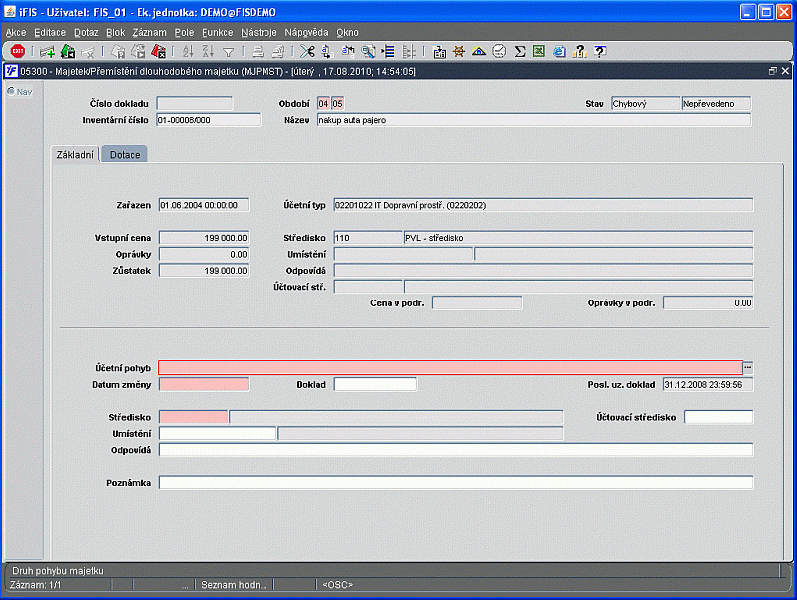This screenshot has width=797, height=600.
Task: Click the red EXIT stop icon
Action: 18,51
